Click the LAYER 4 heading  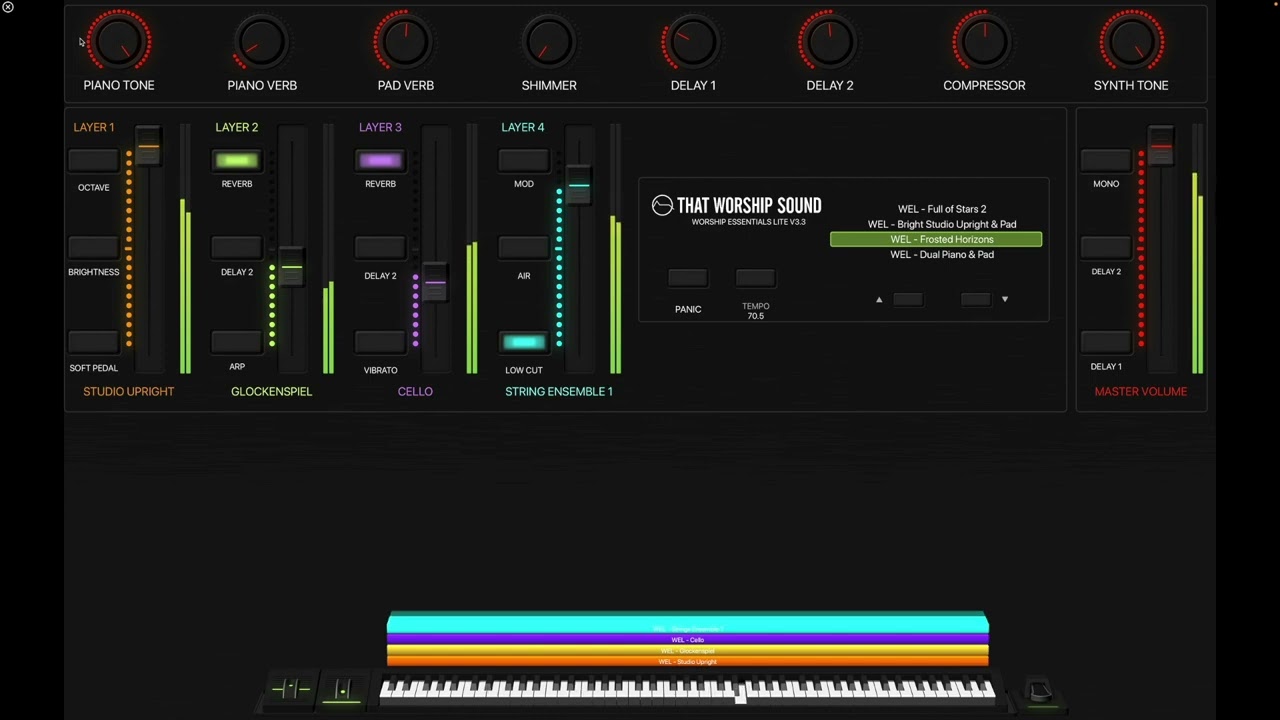tap(523, 127)
